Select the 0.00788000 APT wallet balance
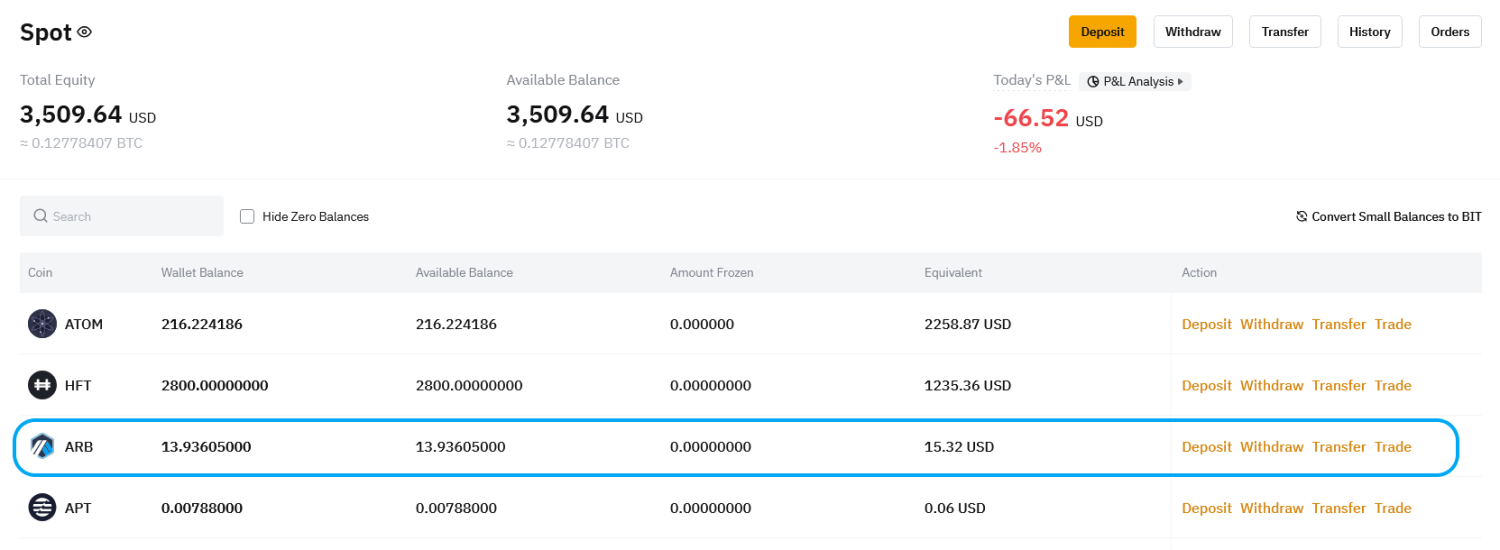 [x=202, y=508]
